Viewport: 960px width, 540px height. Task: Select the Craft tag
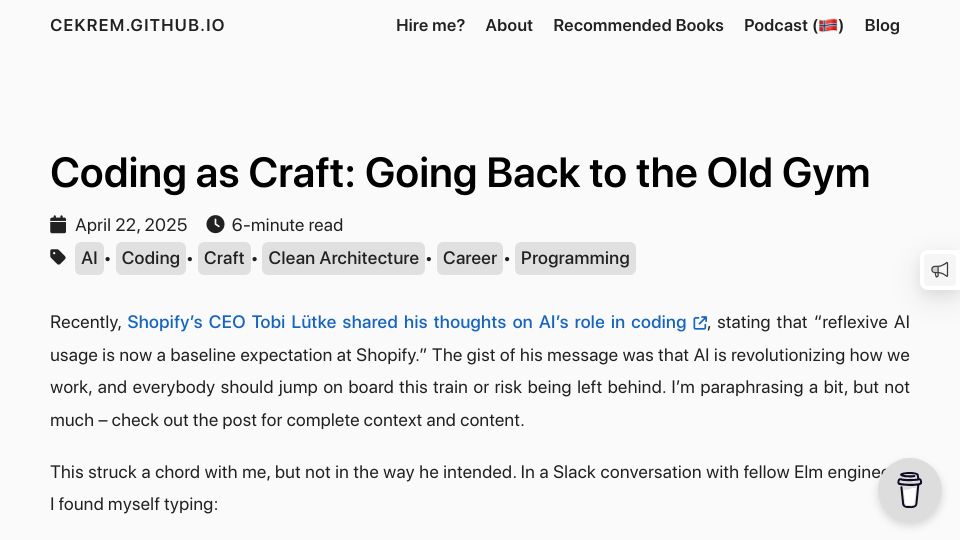(224, 258)
